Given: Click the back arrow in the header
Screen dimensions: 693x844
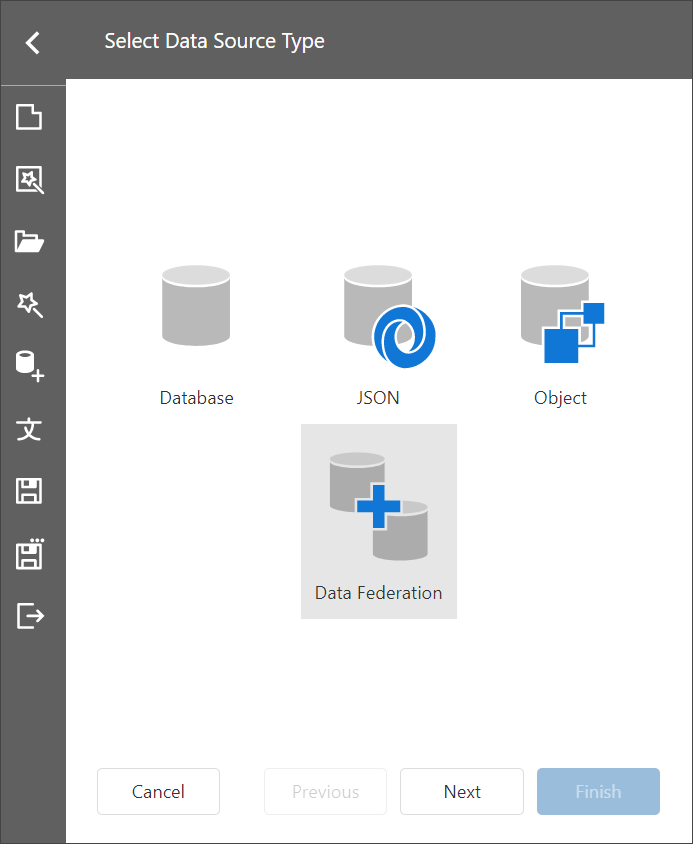Looking at the screenshot, I should [x=33, y=42].
